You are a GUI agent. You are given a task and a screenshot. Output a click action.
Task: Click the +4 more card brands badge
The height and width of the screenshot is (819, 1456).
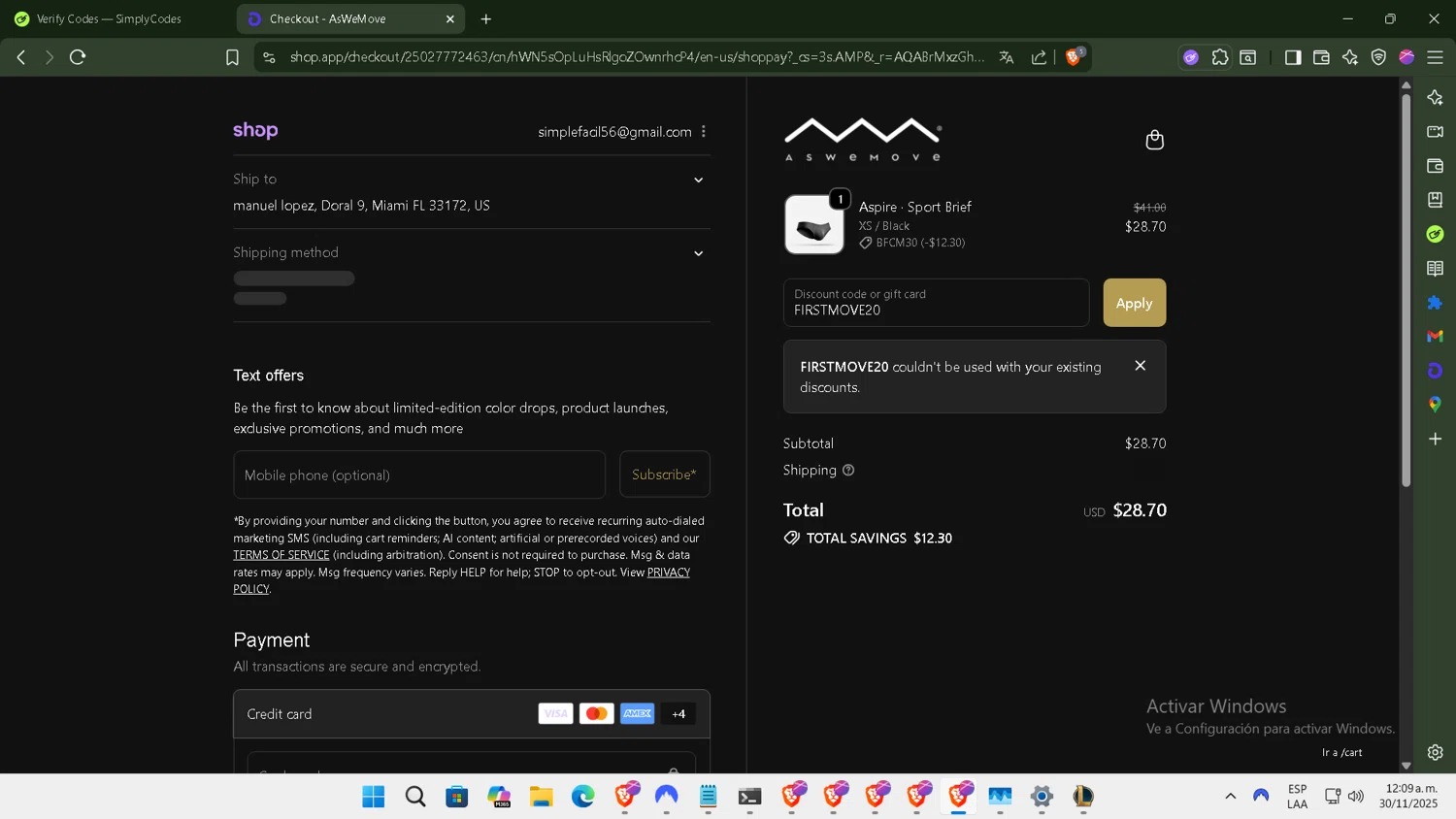point(678,714)
